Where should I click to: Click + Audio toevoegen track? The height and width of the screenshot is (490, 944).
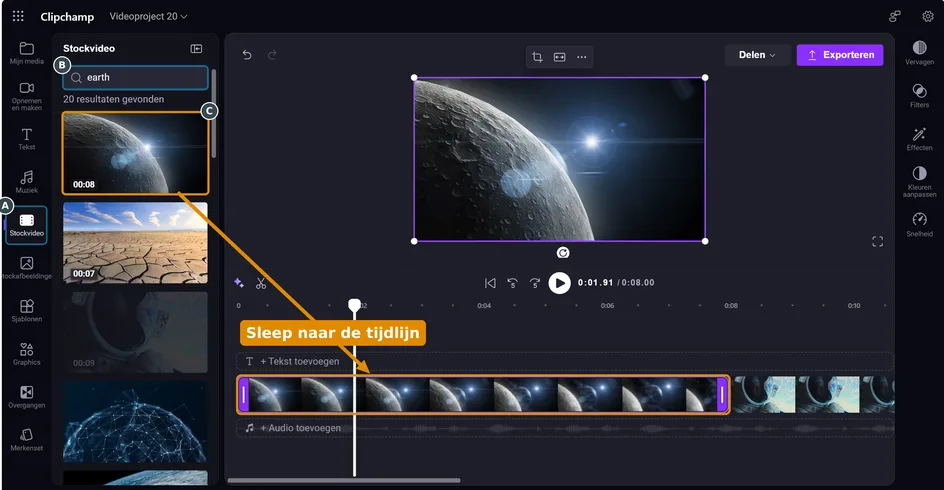(564, 428)
